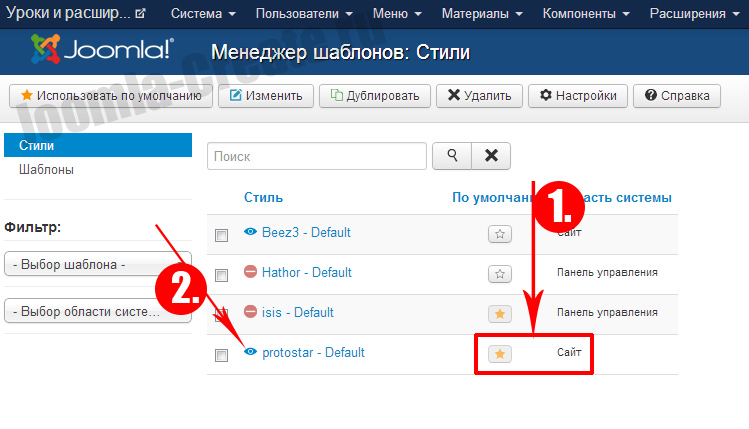
Task: Switch to the Шаблоны sidebar tab
Action: (x=47, y=170)
